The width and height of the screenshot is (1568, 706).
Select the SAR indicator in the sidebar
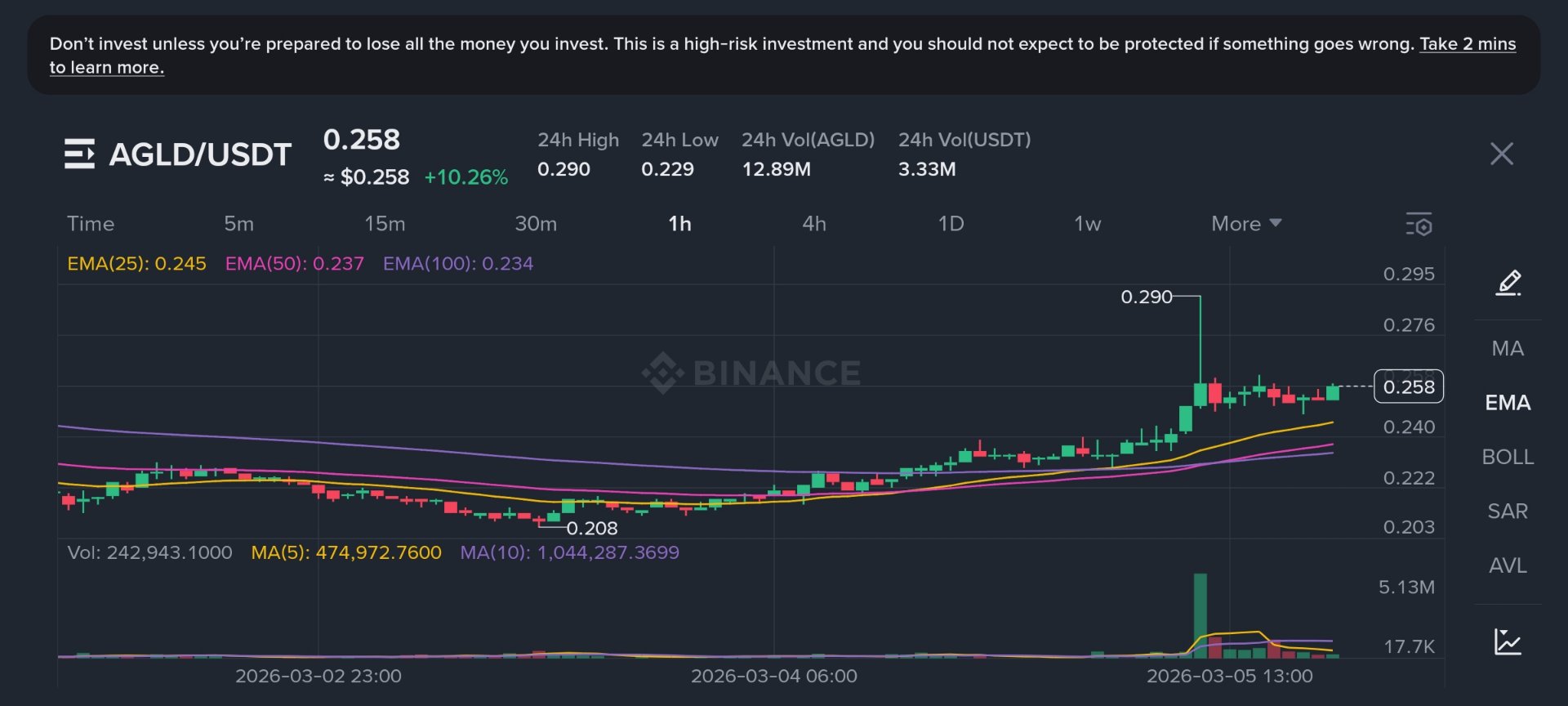pyautogui.click(x=1508, y=511)
